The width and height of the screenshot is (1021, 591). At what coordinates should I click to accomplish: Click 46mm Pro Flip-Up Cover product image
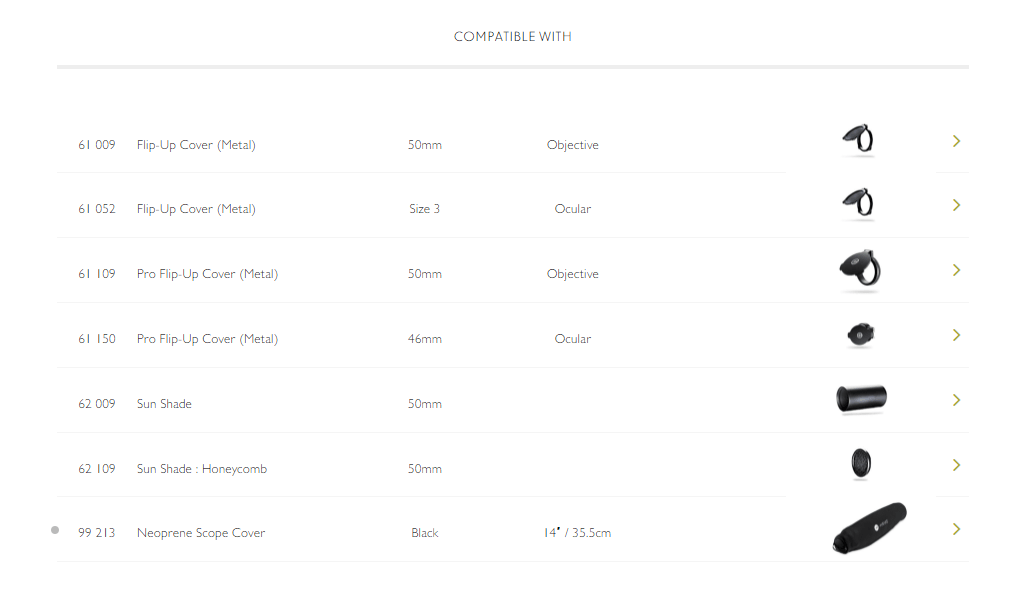(x=860, y=335)
